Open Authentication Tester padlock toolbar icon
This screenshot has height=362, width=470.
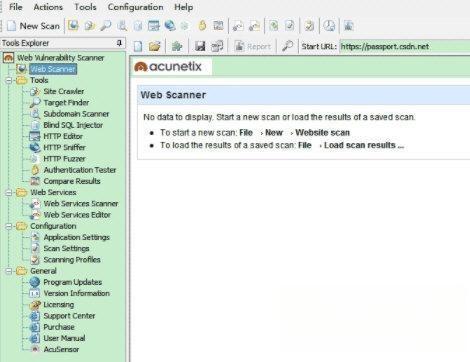coord(202,26)
